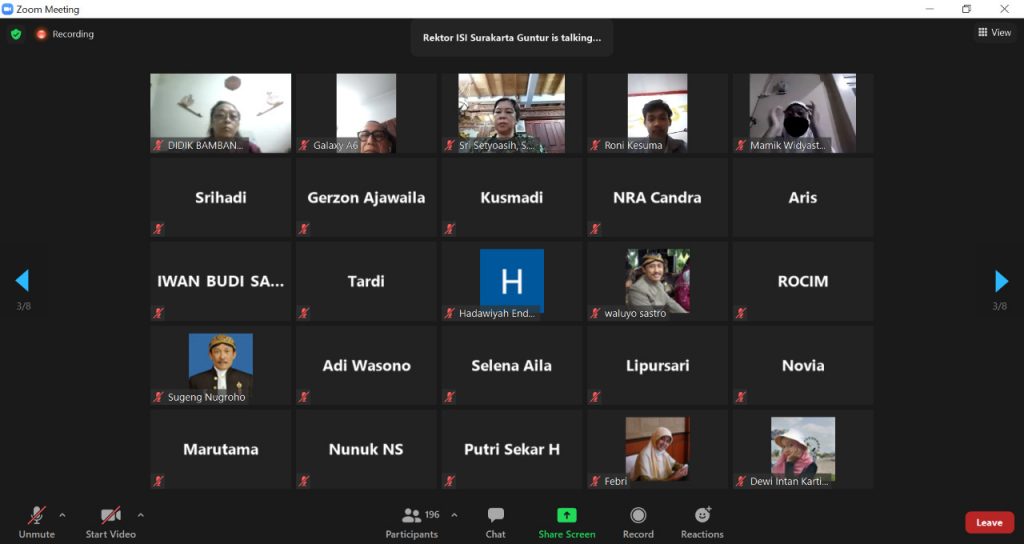Click the green Share Screen icon
The image size is (1024, 544).
click(x=566, y=516)
